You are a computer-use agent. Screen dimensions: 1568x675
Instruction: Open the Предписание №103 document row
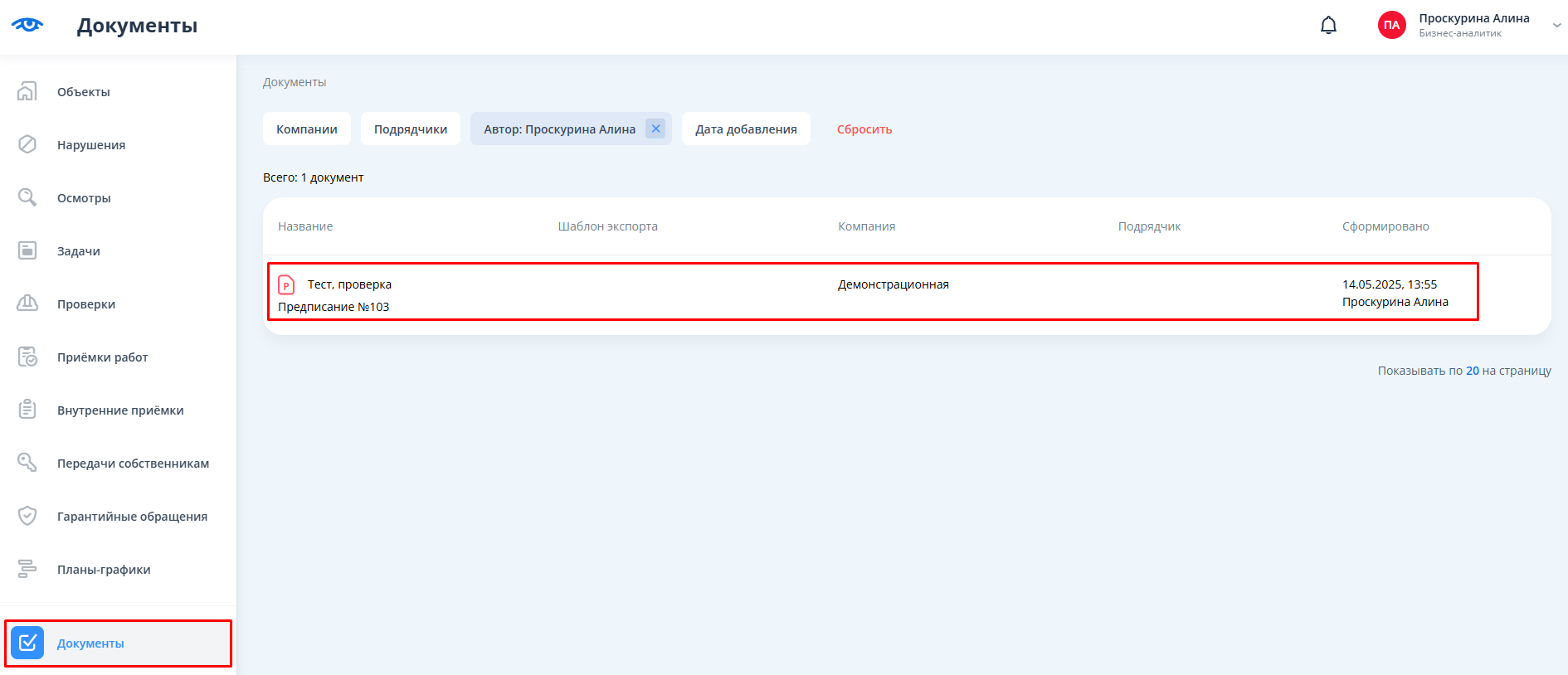point(333,307)
